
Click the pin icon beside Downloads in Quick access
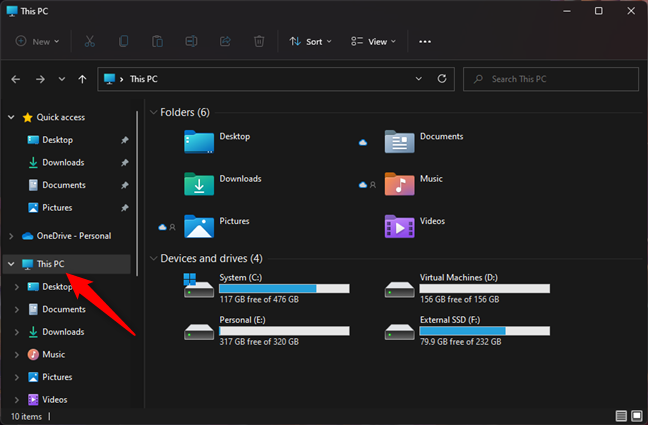coord(124,163)
